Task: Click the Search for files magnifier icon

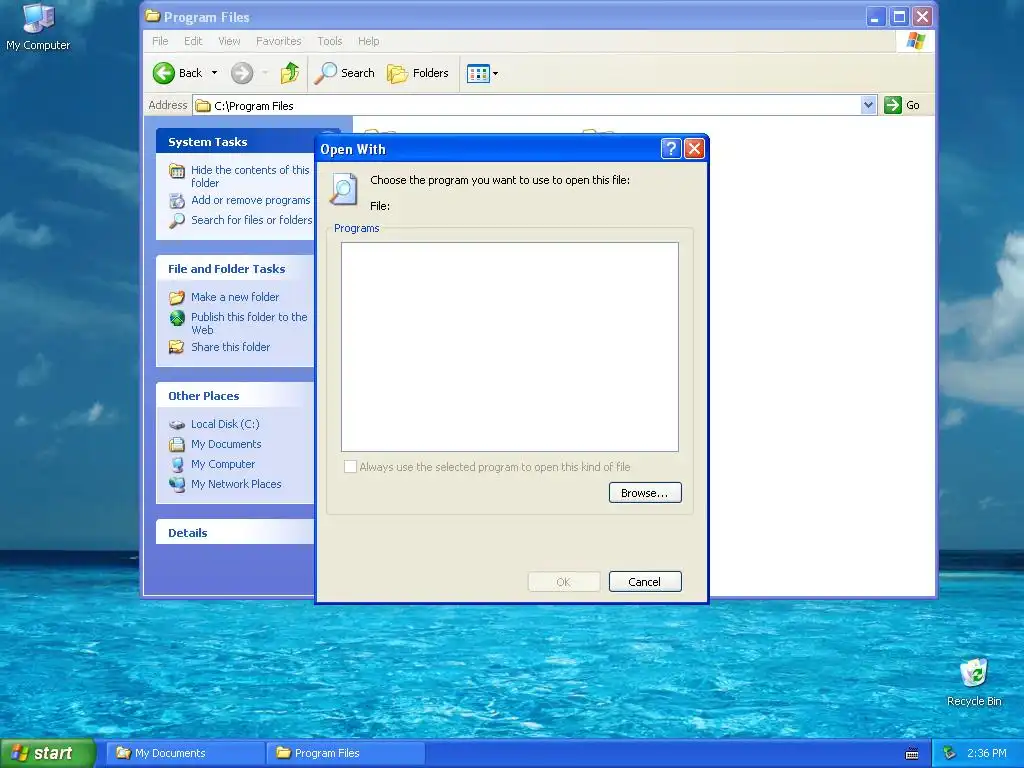Action: [176, 221]
